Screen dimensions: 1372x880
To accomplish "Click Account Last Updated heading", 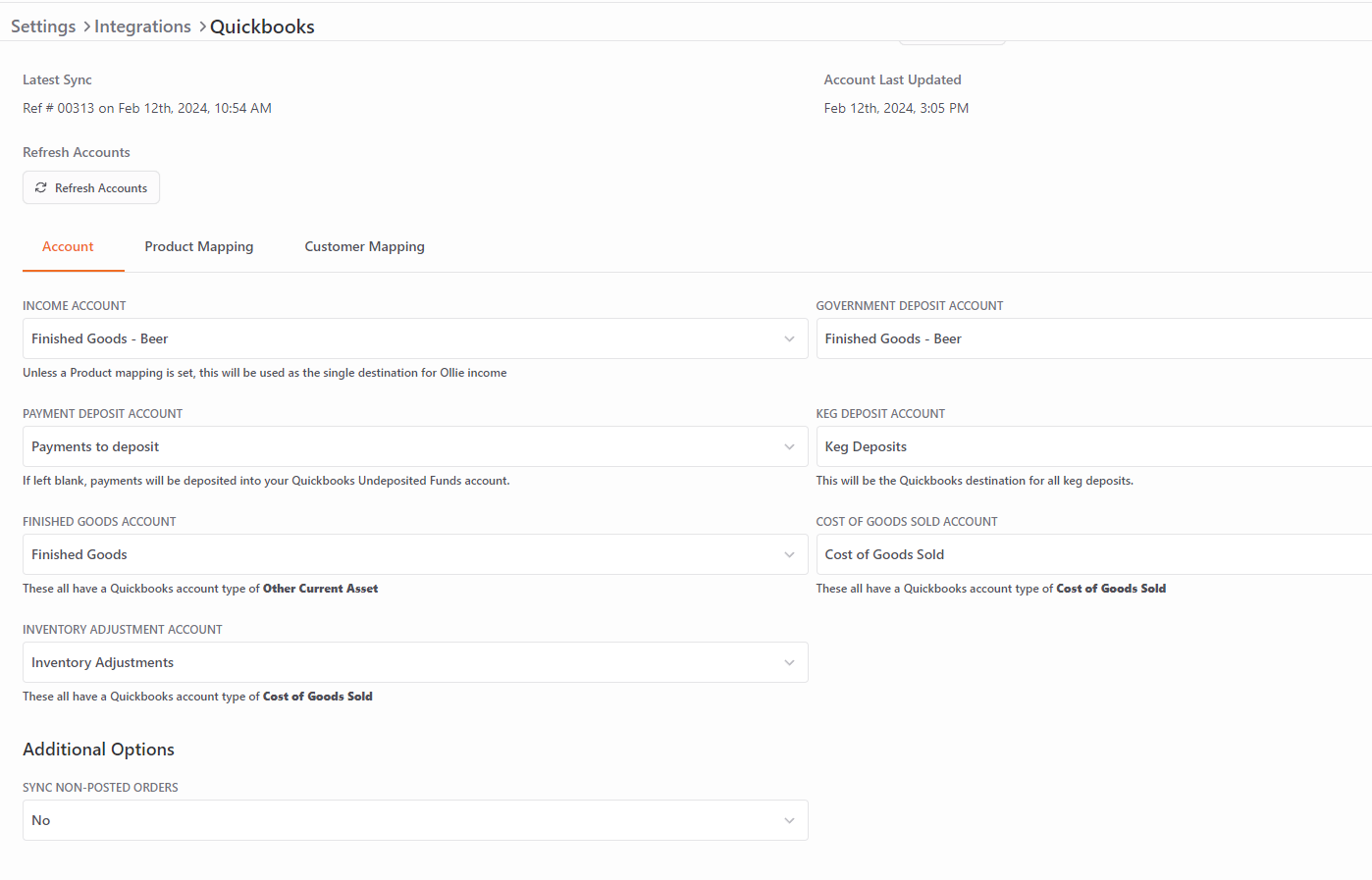I will 892,79.
